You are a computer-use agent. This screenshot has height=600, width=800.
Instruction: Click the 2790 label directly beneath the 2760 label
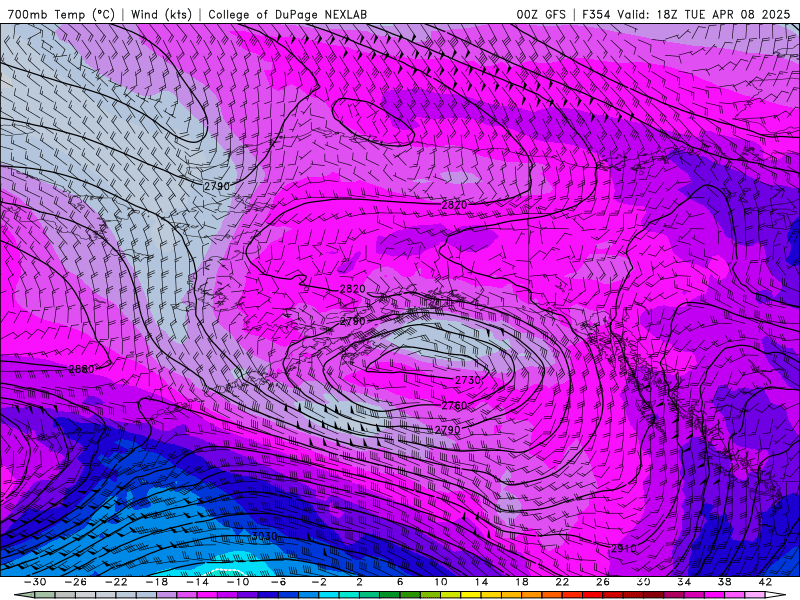pos(447,430)
